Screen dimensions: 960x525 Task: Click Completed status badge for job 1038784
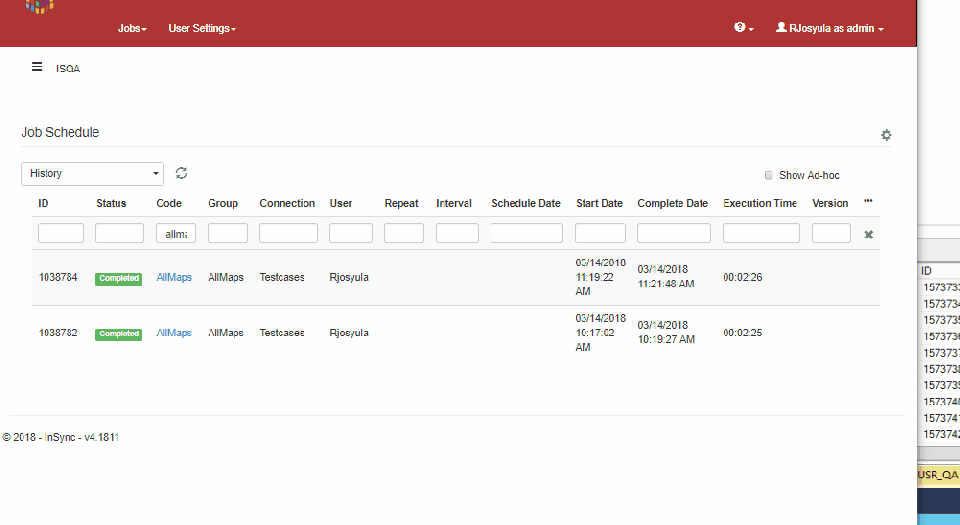[118, 278]
